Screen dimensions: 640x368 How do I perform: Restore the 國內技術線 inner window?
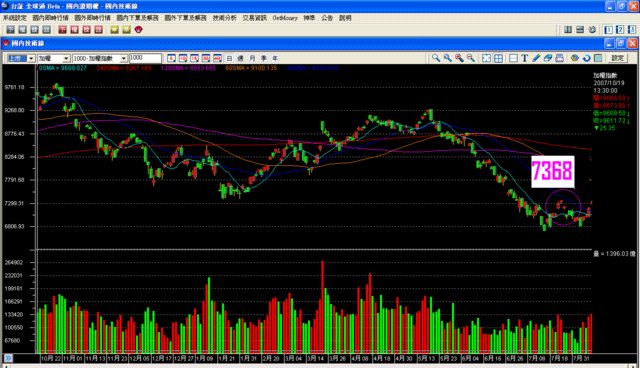[620, 43]
